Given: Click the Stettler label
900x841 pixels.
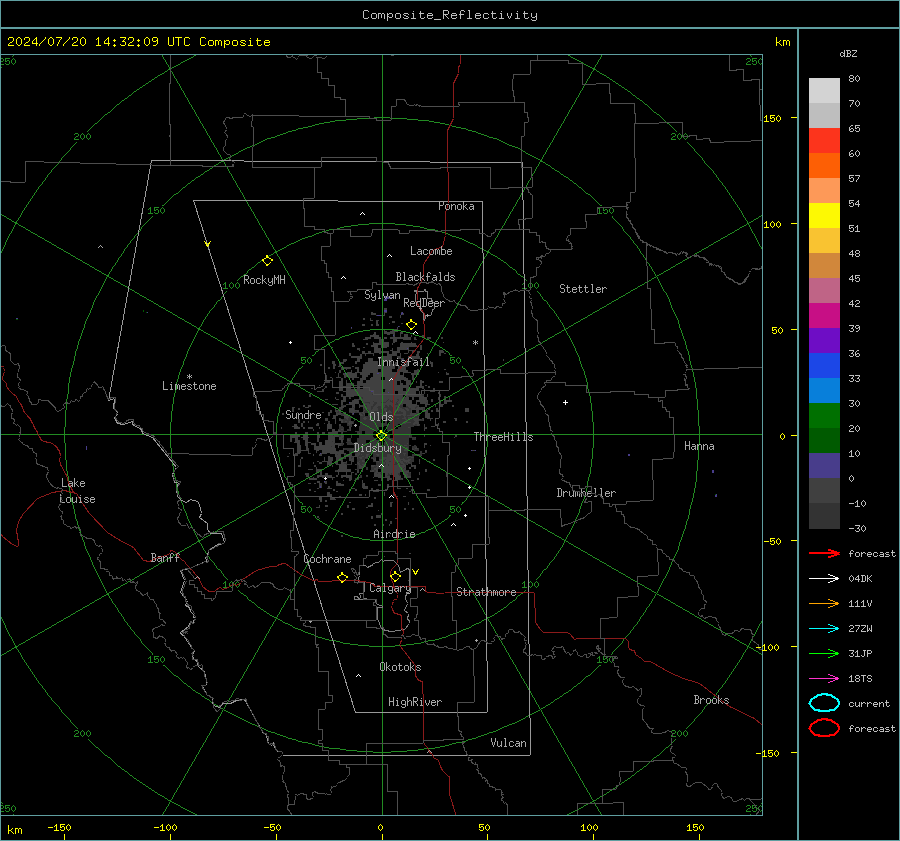Looking at the screenshot, I should coord(583,289).
